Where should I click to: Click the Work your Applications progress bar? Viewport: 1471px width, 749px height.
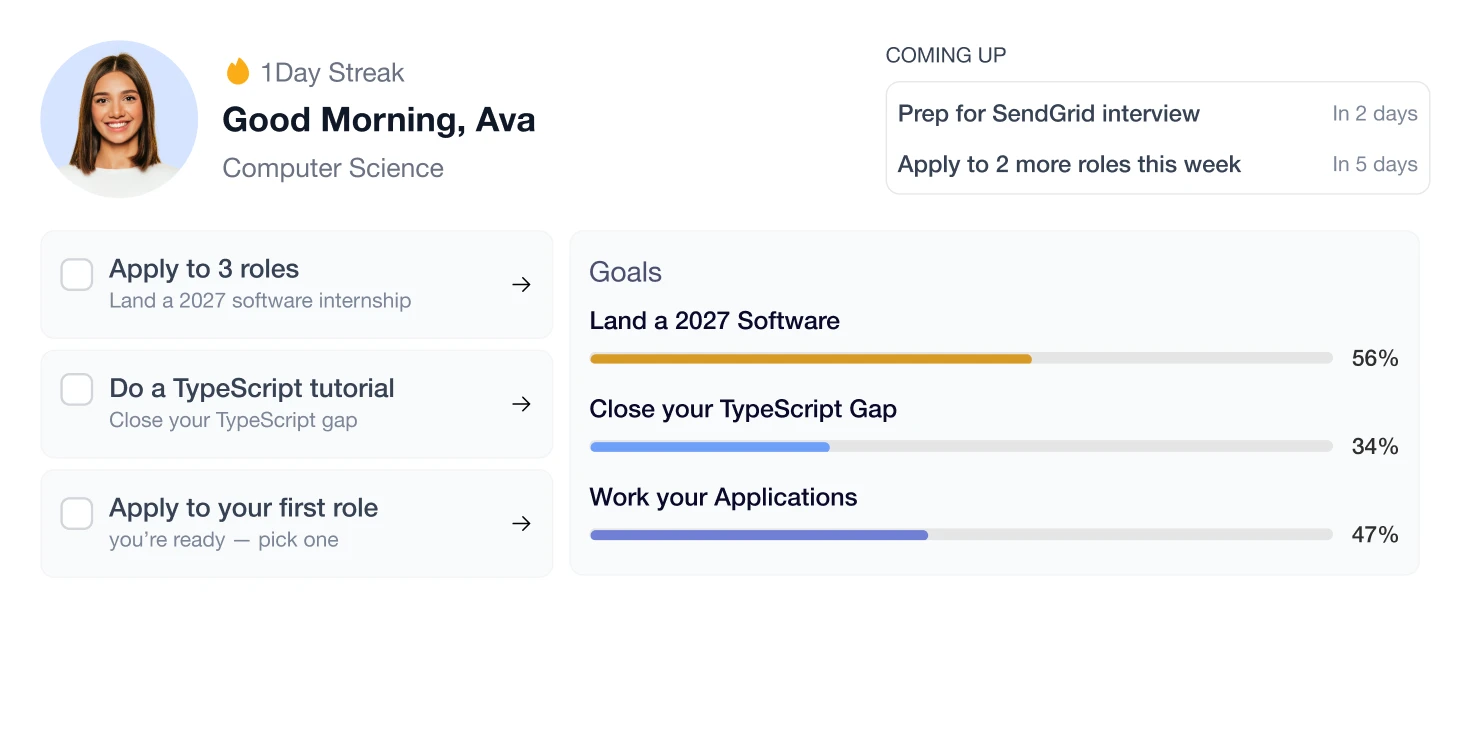961,535
